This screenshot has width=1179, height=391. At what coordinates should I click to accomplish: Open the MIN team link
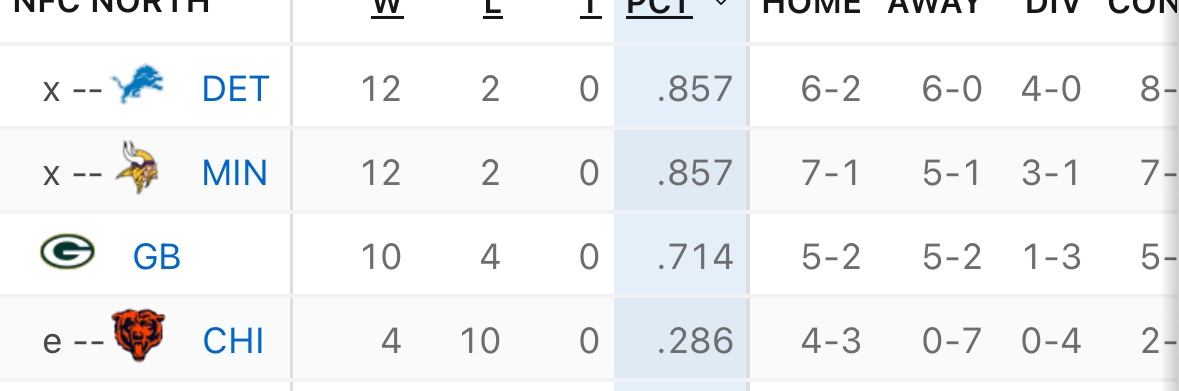tap(235, 173)
